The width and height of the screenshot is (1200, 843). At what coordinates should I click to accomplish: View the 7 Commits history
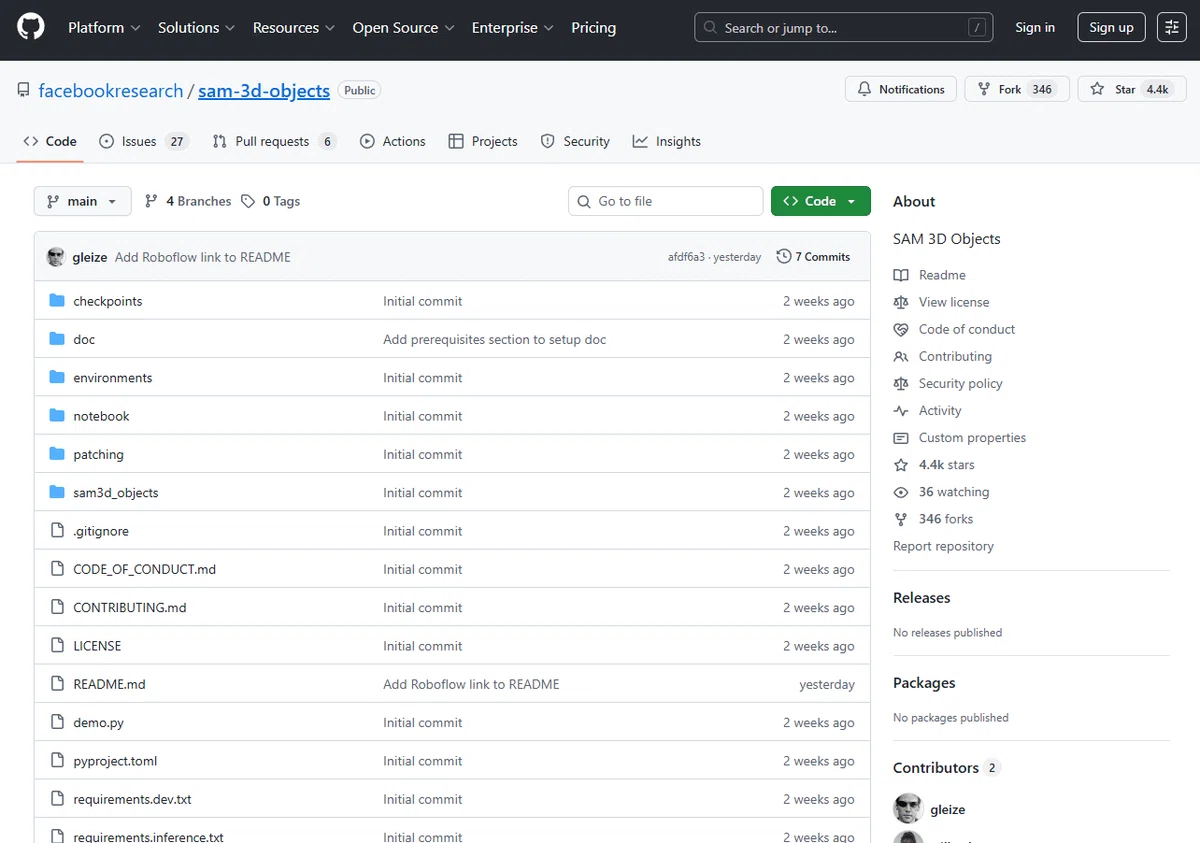[x=814, y=257]
